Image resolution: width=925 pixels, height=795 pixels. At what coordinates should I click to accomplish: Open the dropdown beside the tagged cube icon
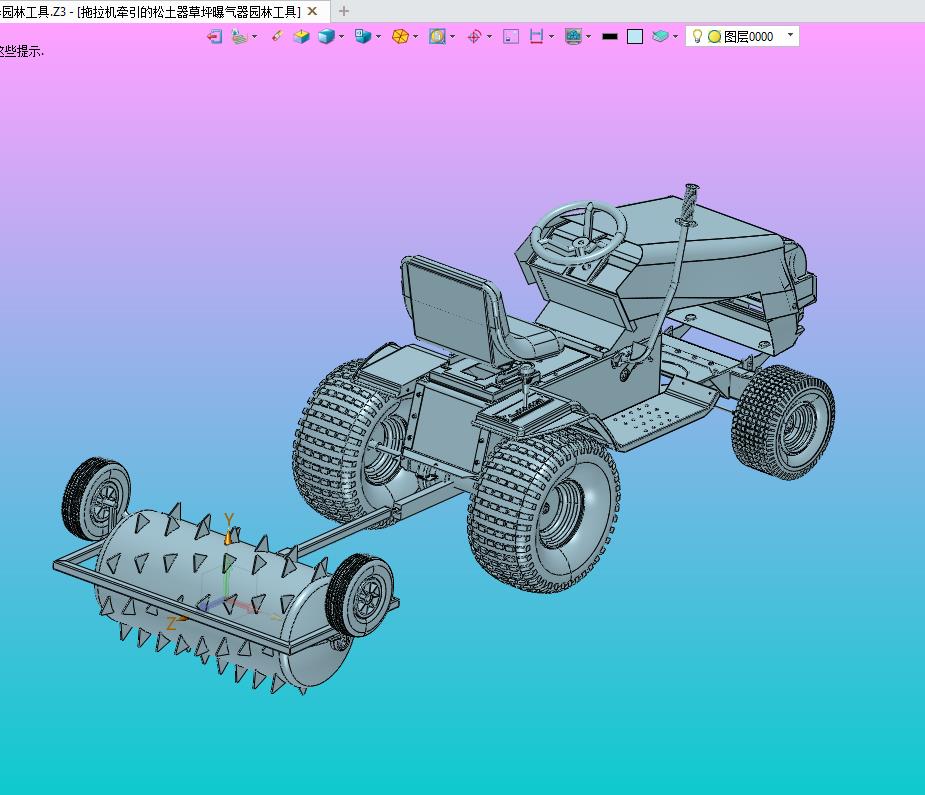tap(378, 37)
